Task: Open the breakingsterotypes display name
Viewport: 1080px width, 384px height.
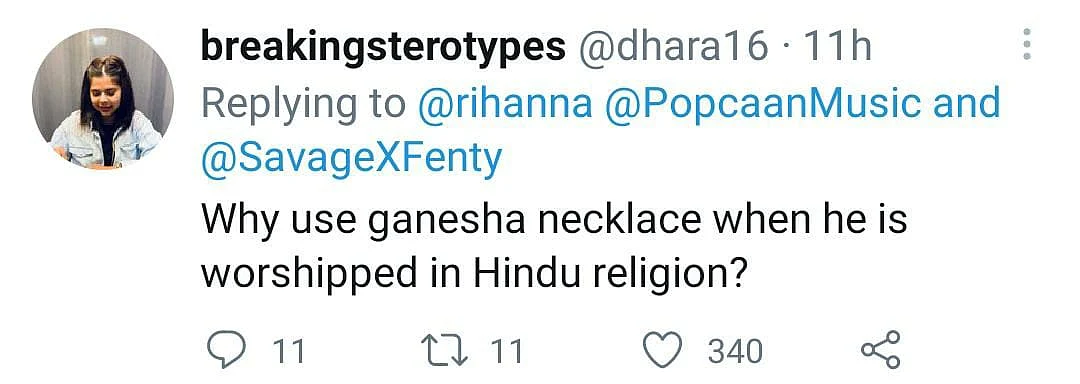Action: tap(383, 48)
